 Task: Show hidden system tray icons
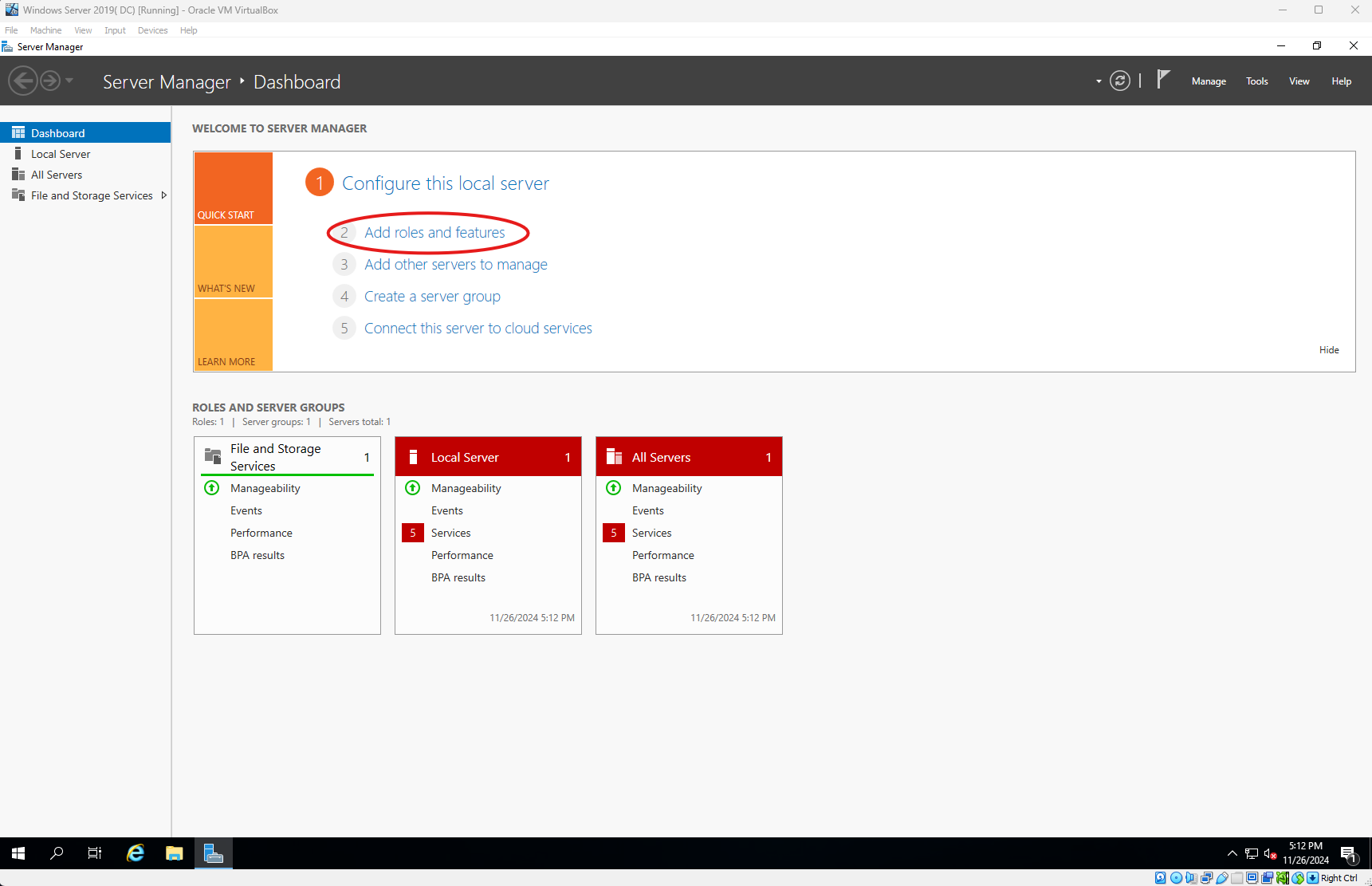tap(1232, 854)
